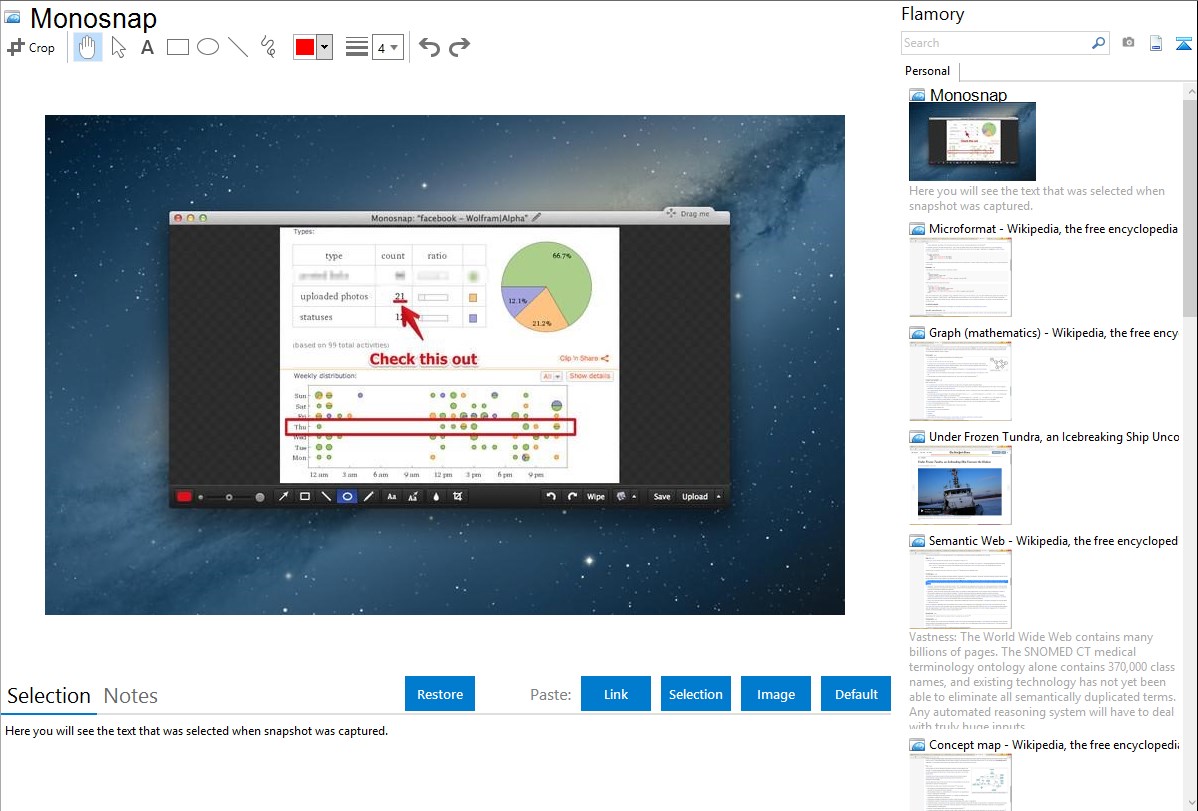Redo the last undone annotation

(x=459, y=47)
